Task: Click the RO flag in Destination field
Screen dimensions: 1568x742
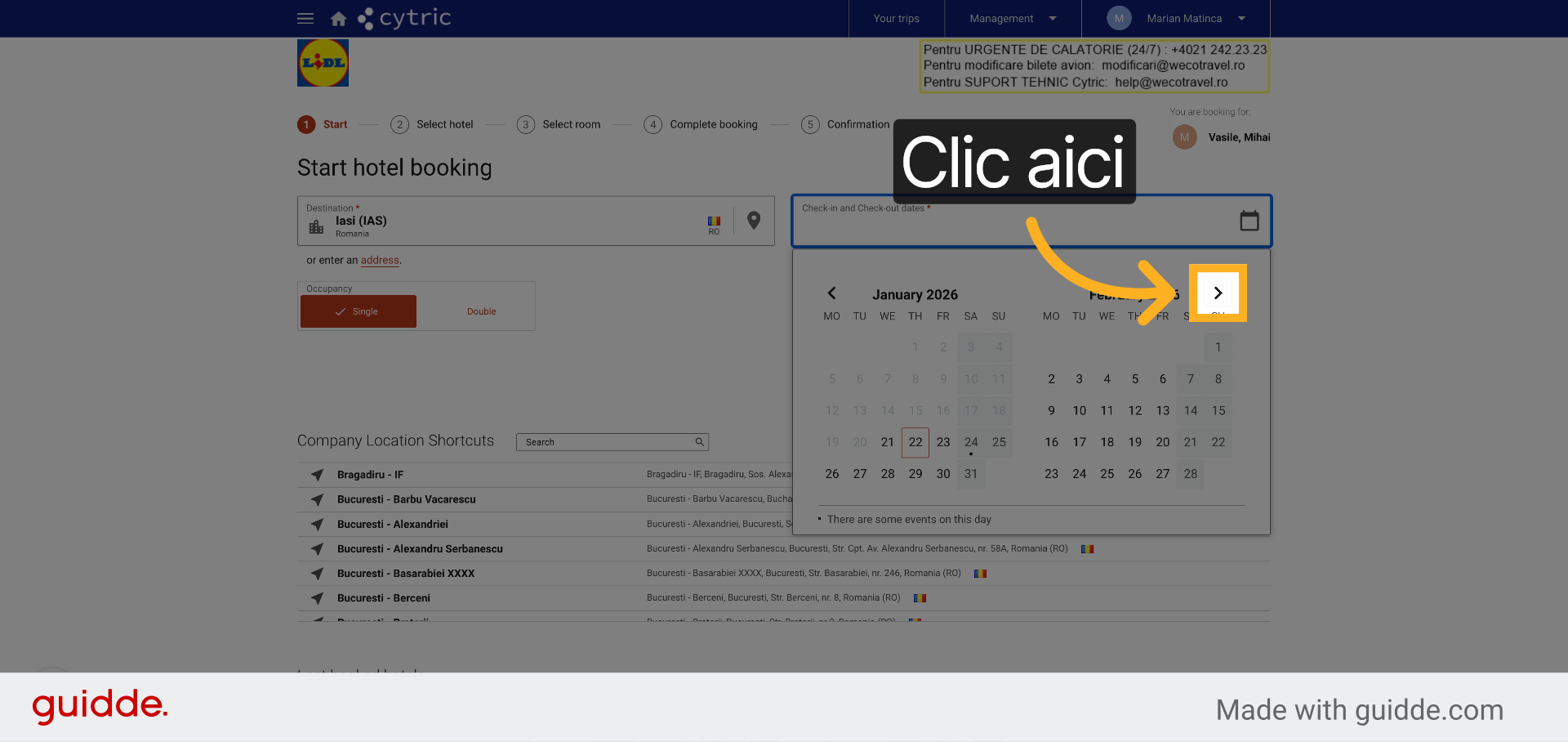Action: 714,221
